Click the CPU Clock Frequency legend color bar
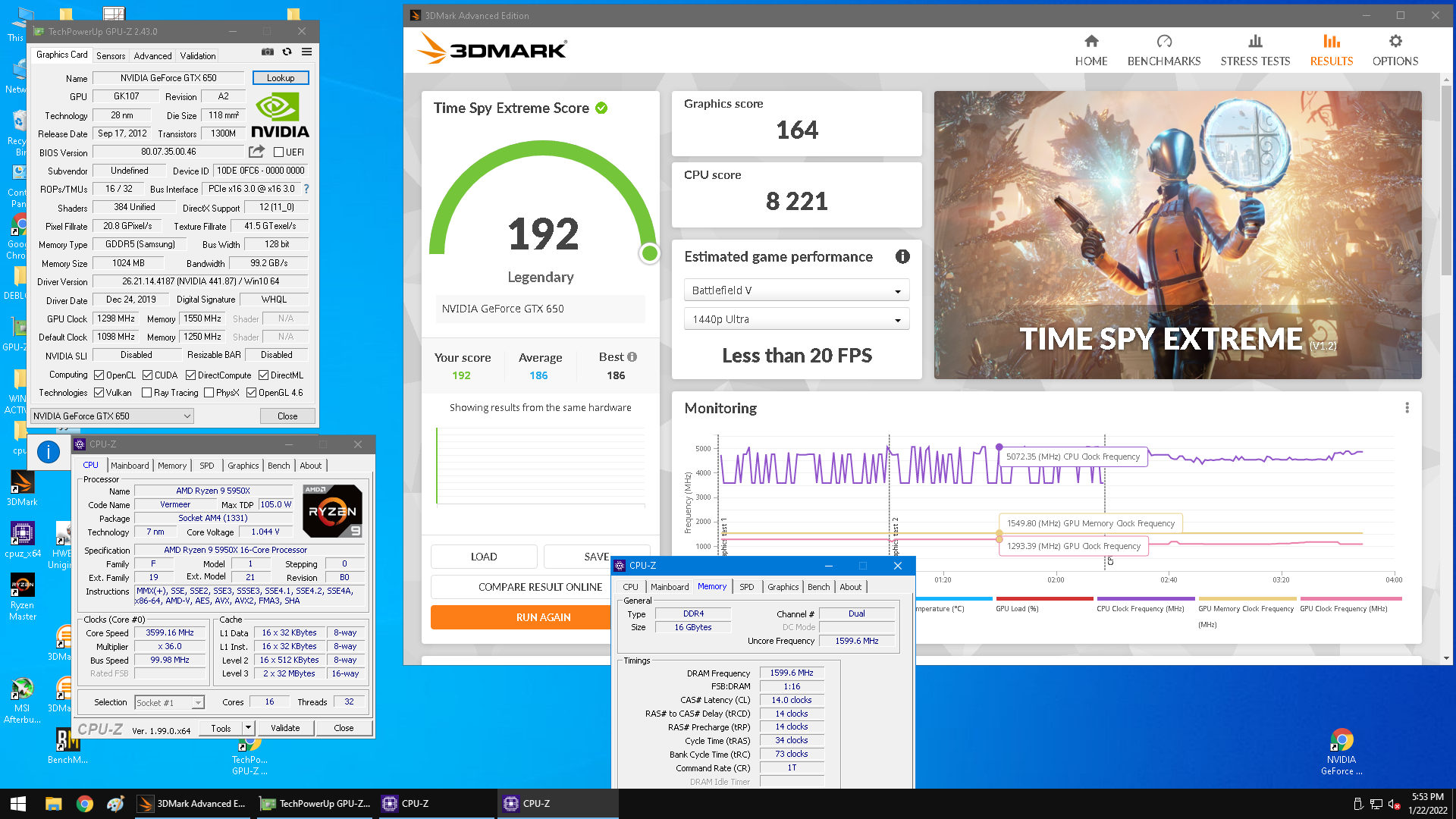The height and width of the screenshot is (819, 1456). point(1145,598)
